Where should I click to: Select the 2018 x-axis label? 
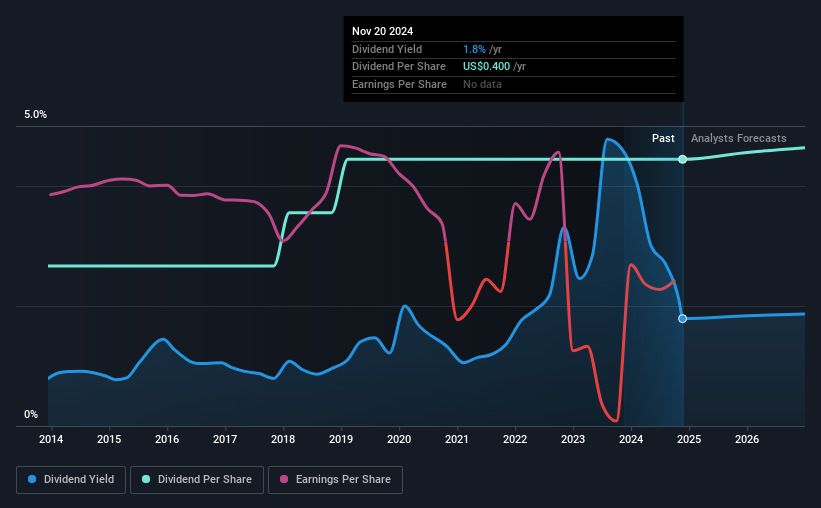(283, 439)
